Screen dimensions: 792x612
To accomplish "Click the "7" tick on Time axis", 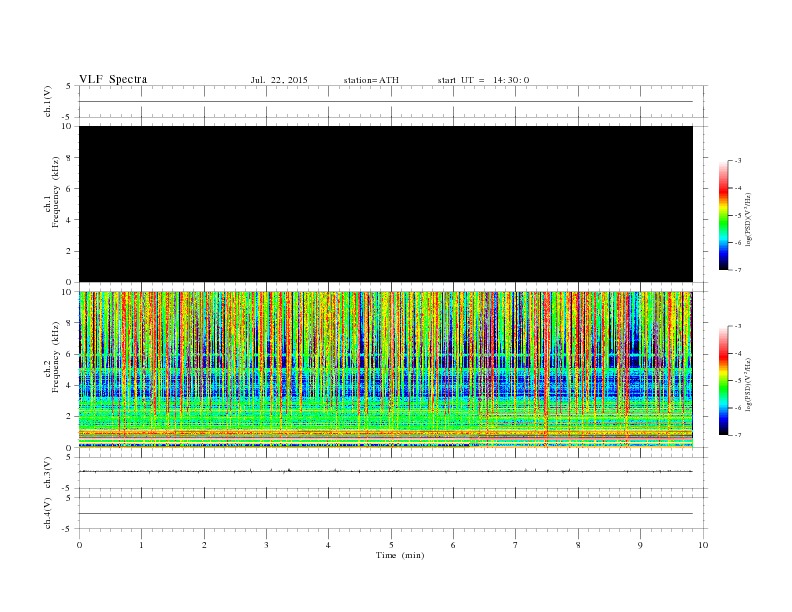I will click(x=516, y=545).
